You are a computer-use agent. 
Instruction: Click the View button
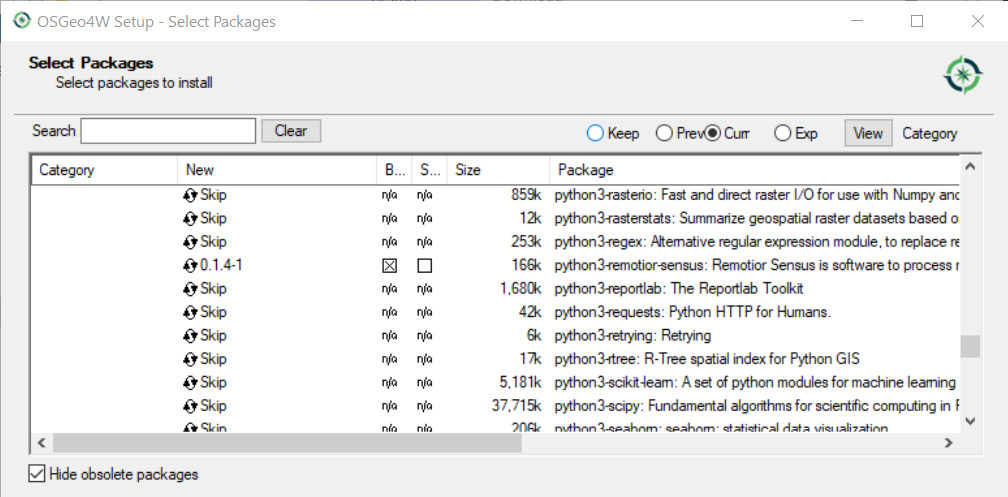[868, 133]
